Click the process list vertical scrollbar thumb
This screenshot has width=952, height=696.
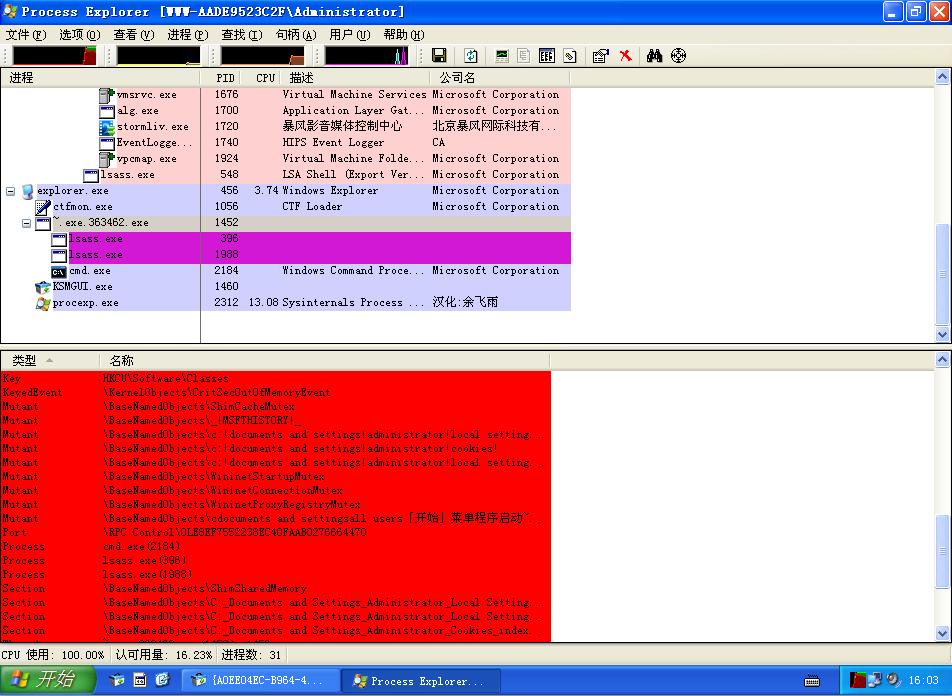click(x=942, y=275)
